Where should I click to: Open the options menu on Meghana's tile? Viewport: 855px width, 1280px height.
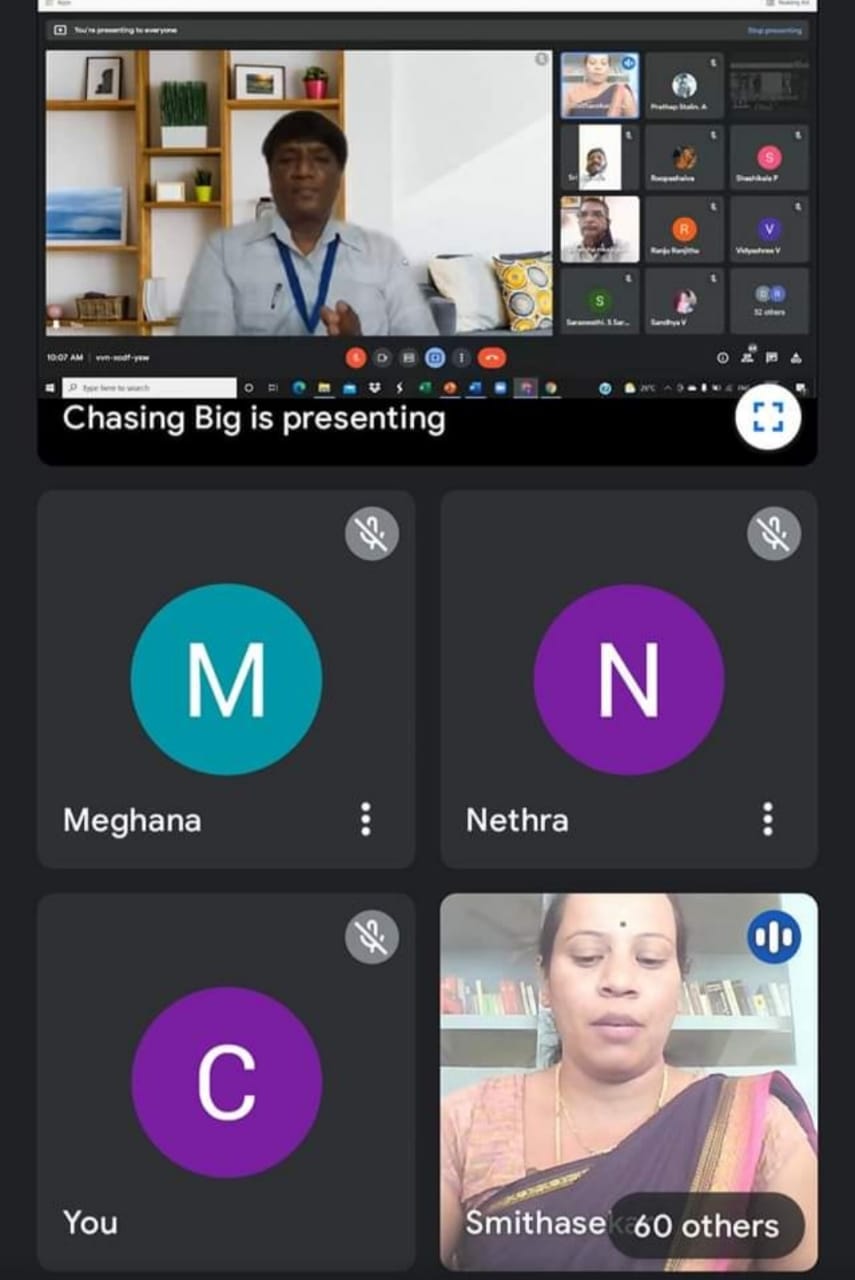[366, 819]
